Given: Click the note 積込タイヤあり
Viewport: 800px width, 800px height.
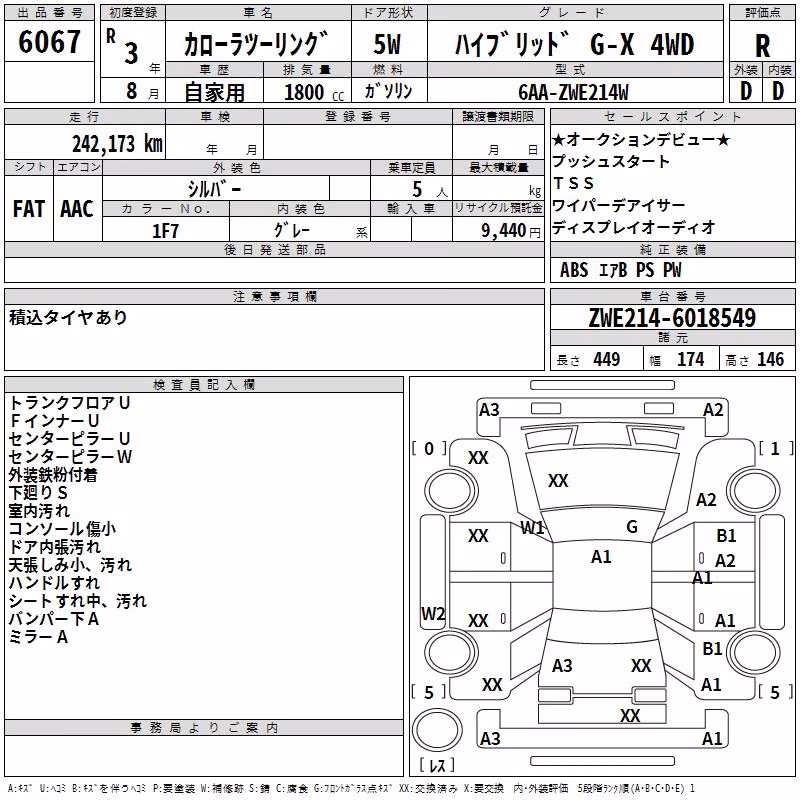Looking at the screenshot, I should [68, 317].
